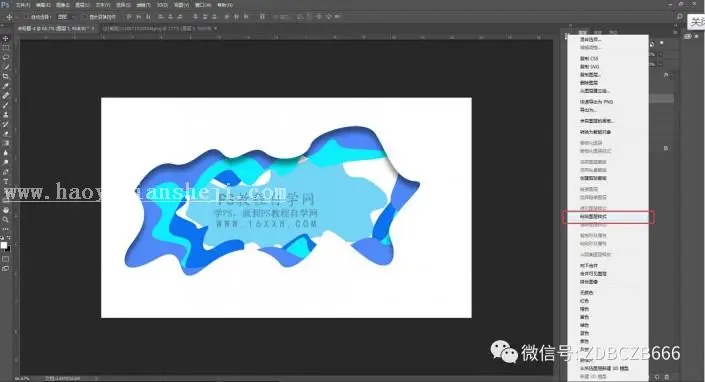Toggle the Auto-Select (自动选择) checkbox
Image resolution: width=705 pixels, height=382 pixels.
pos(27,17)
